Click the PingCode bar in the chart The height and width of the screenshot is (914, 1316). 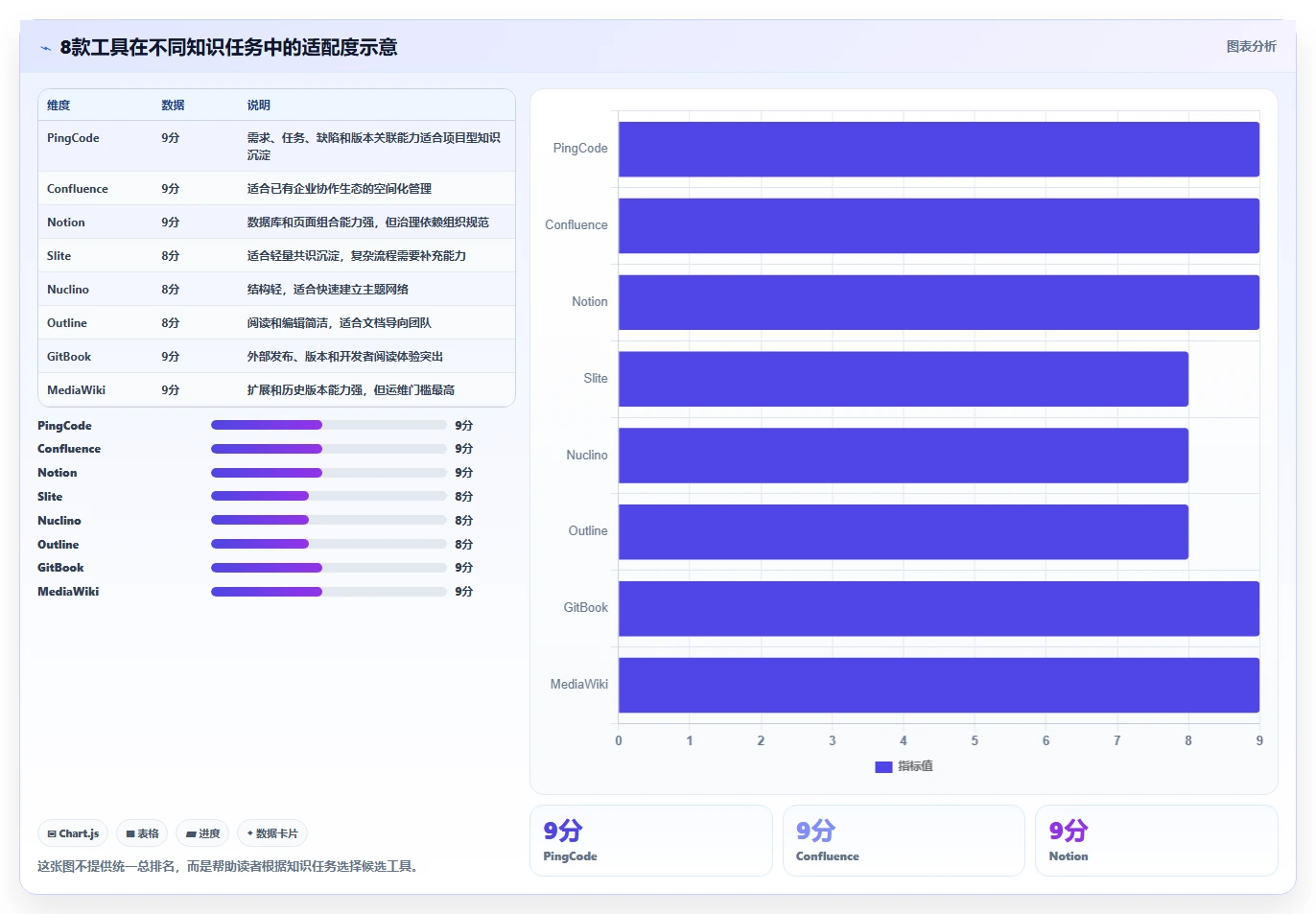point(938,149)
